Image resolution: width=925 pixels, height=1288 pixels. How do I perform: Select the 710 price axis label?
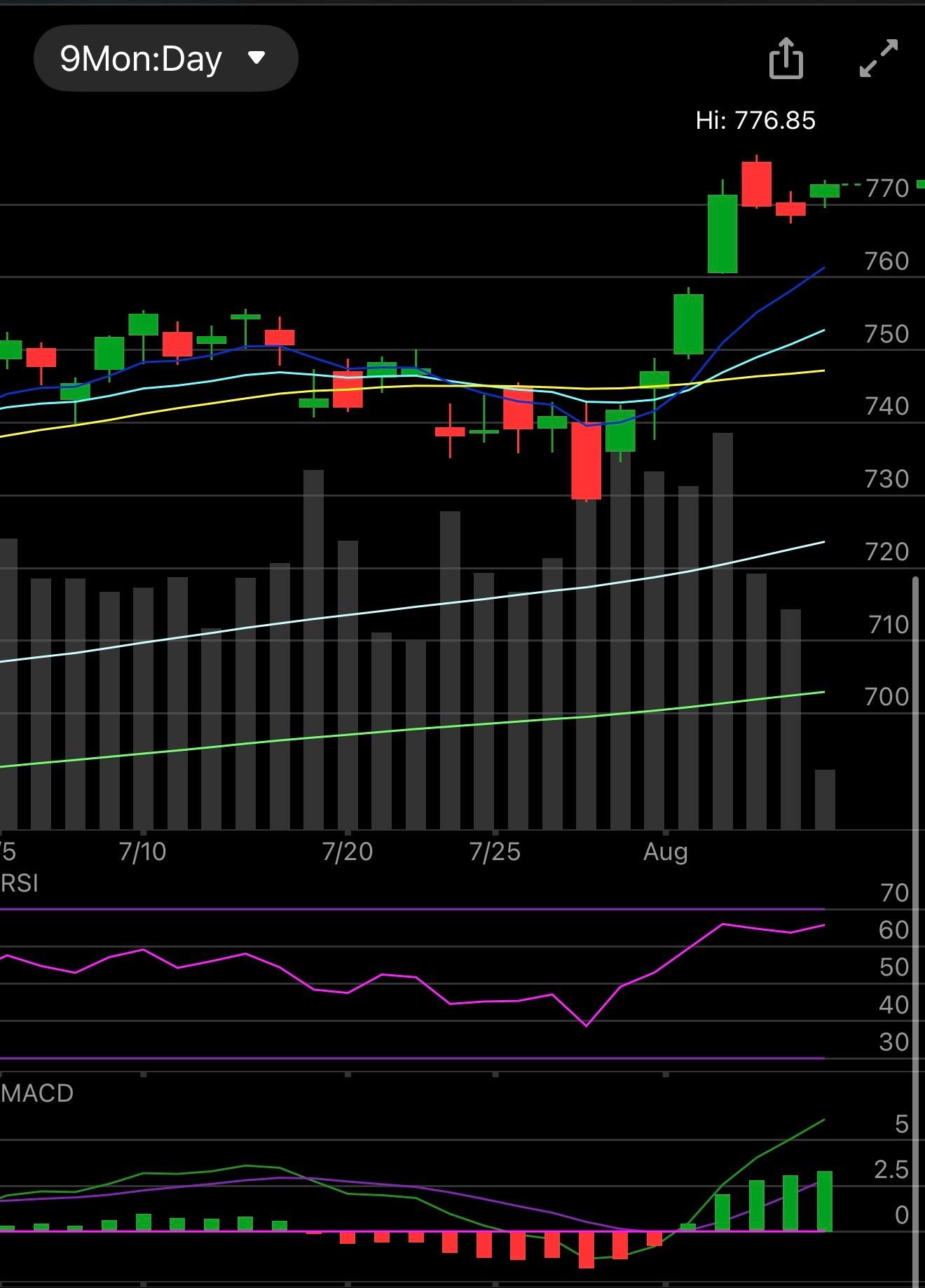coord(889,625)
